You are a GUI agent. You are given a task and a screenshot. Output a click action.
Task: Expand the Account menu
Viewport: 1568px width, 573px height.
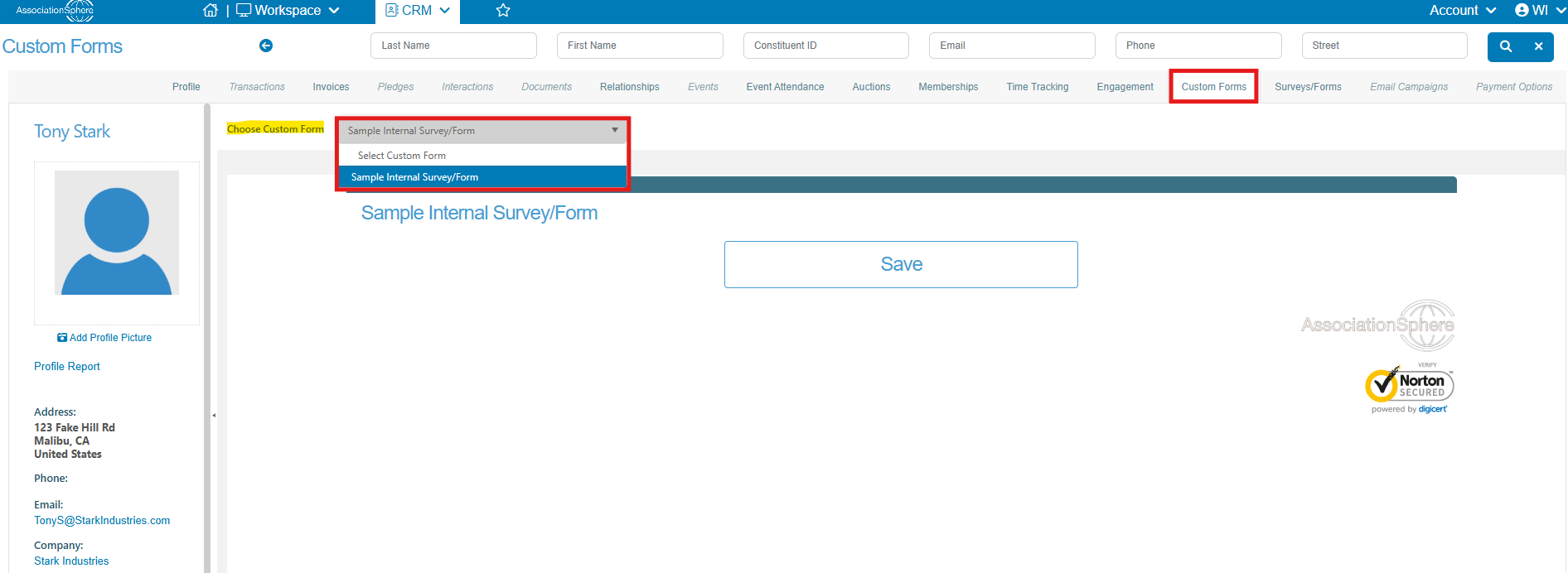click(x=1463, y=10)
